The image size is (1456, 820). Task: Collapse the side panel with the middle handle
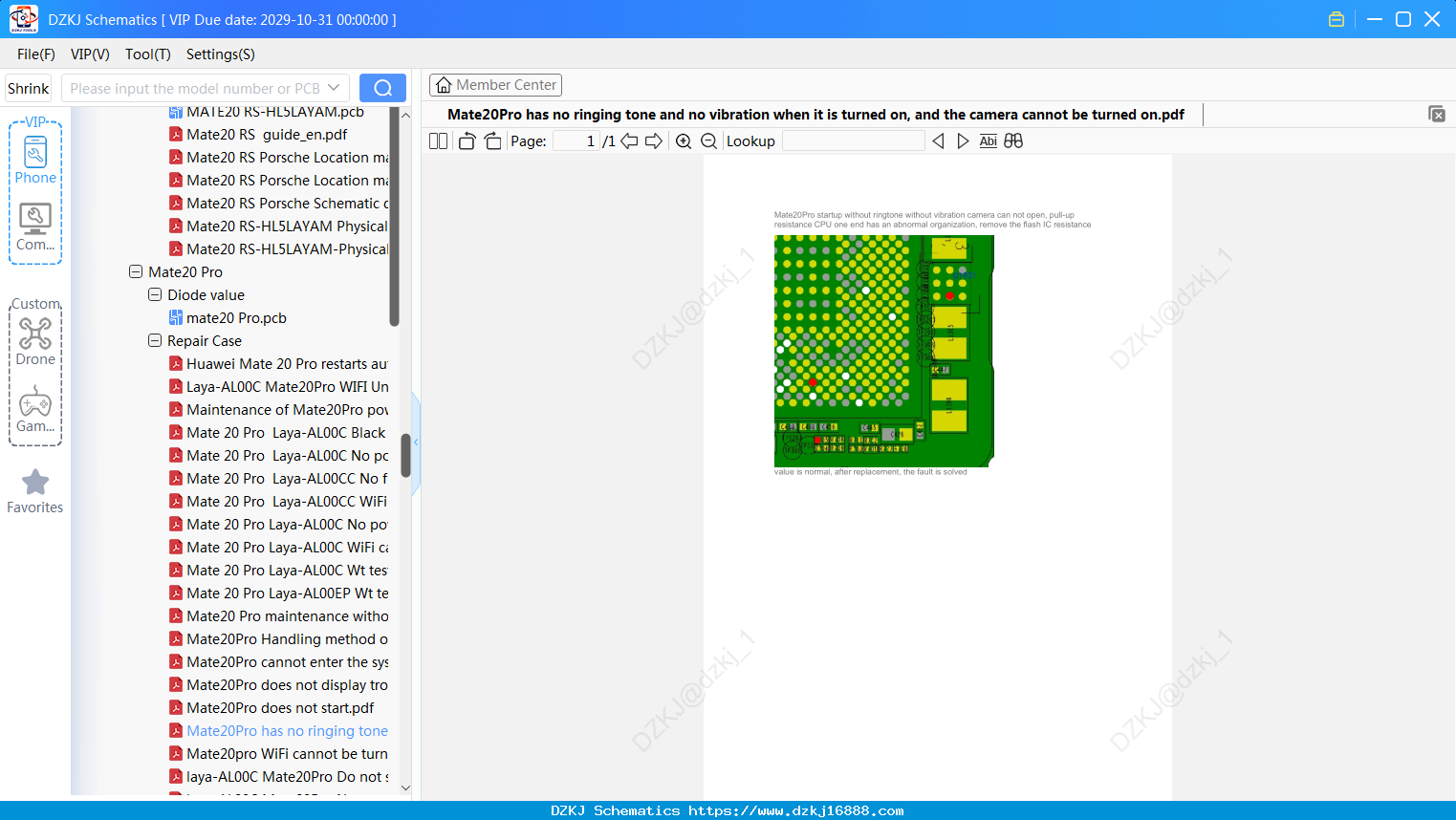pos(416,442)
